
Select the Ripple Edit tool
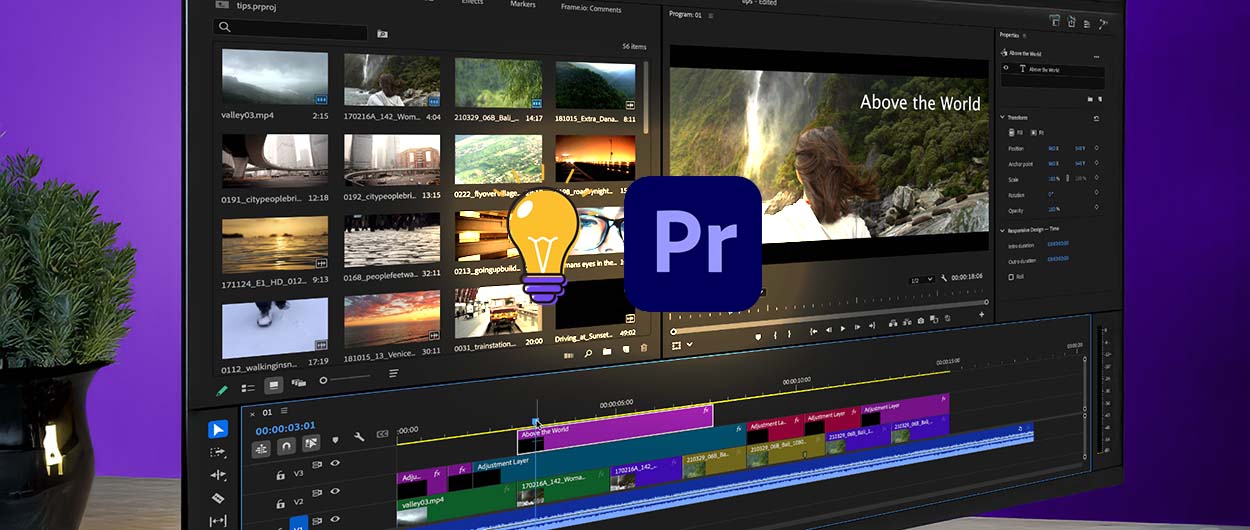click(x=218, y=475)
